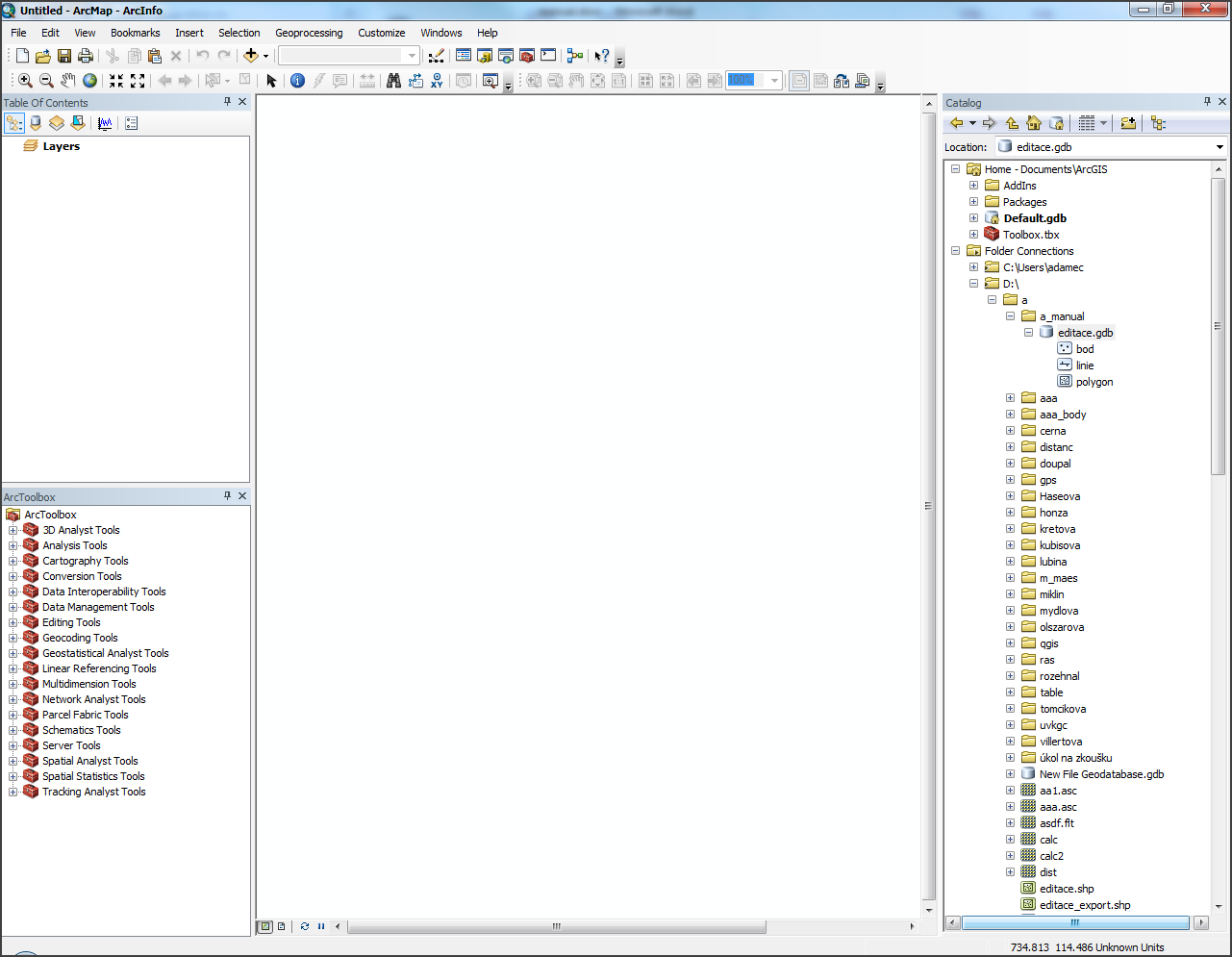Click the Find Route icon
This screenshot has height=957, width=1232.
click(x=416, y=81)
